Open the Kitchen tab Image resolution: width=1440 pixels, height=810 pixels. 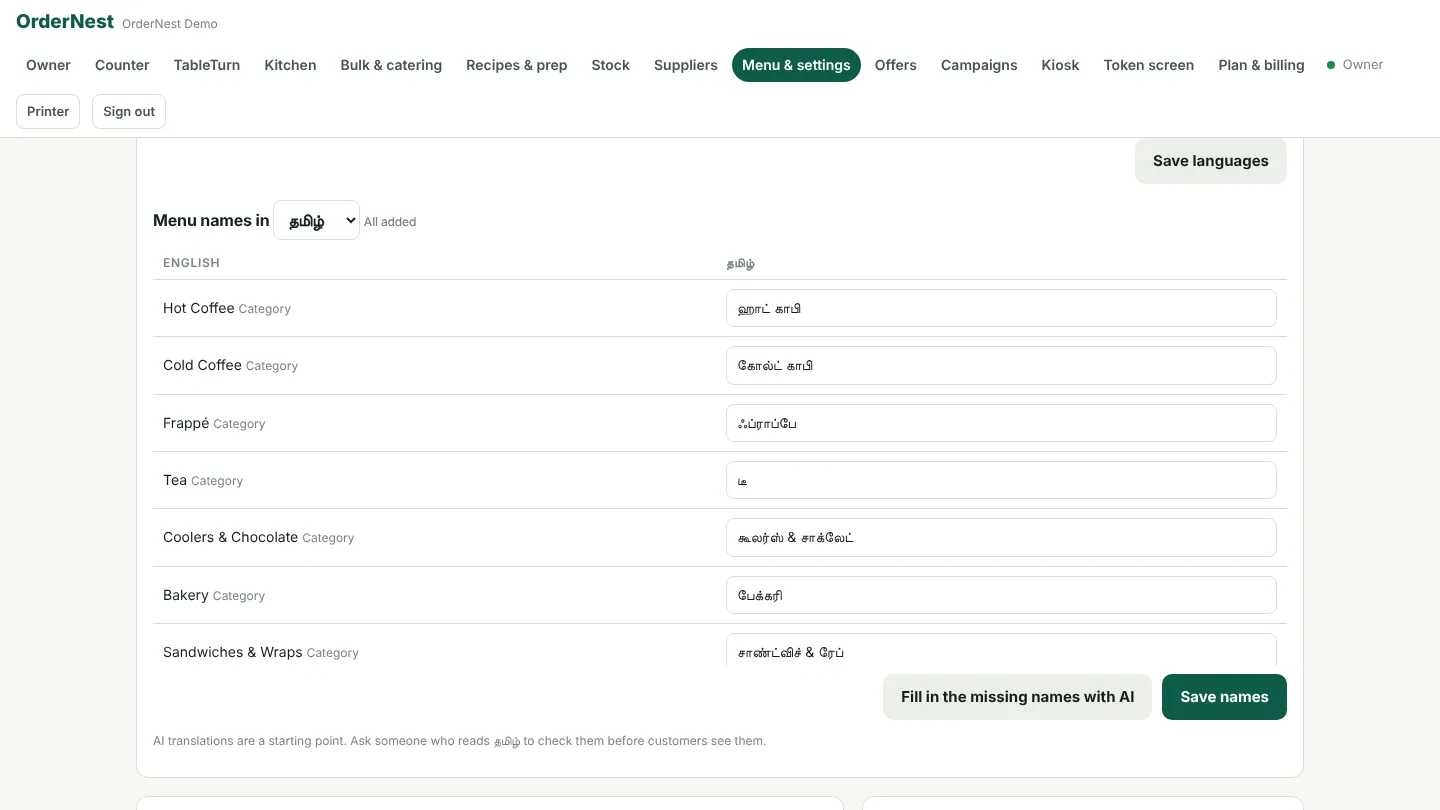tap(290, 65)
